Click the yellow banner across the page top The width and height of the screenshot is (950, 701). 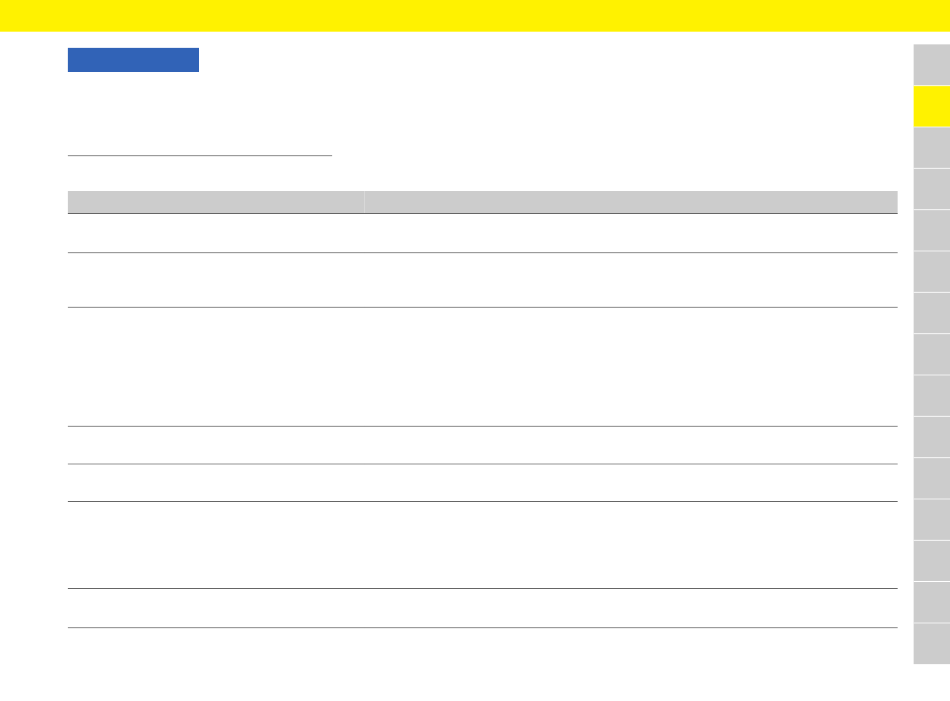tap(475, 16)
